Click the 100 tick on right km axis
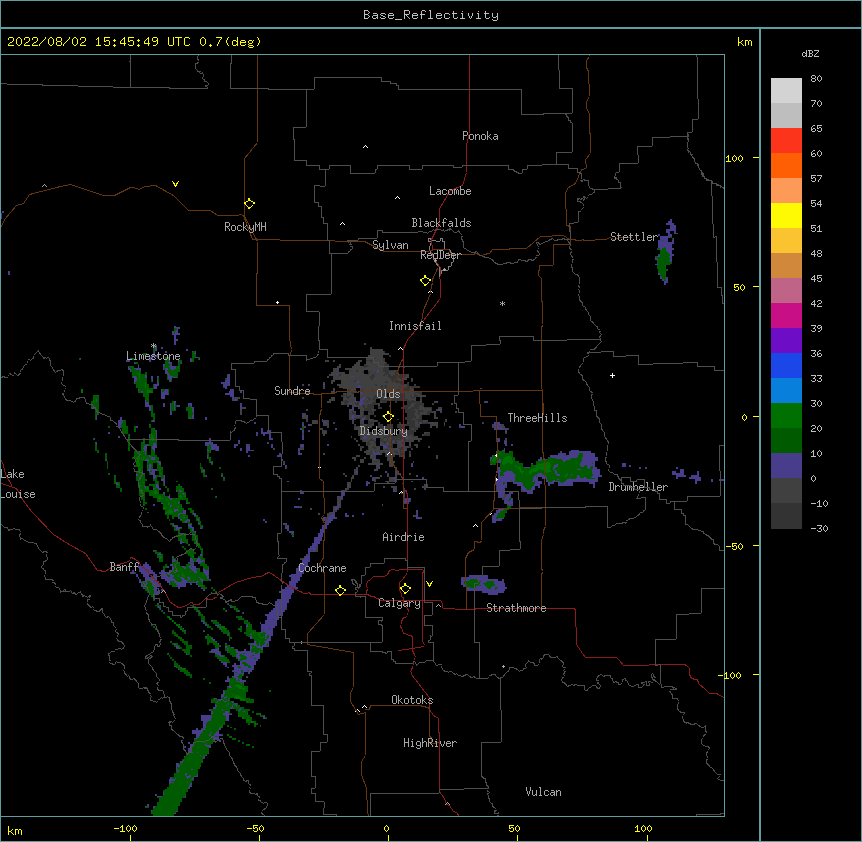Image resolution: width=862 pixels, height=842 pixels. pyautogui.click(x=734, y=158)
